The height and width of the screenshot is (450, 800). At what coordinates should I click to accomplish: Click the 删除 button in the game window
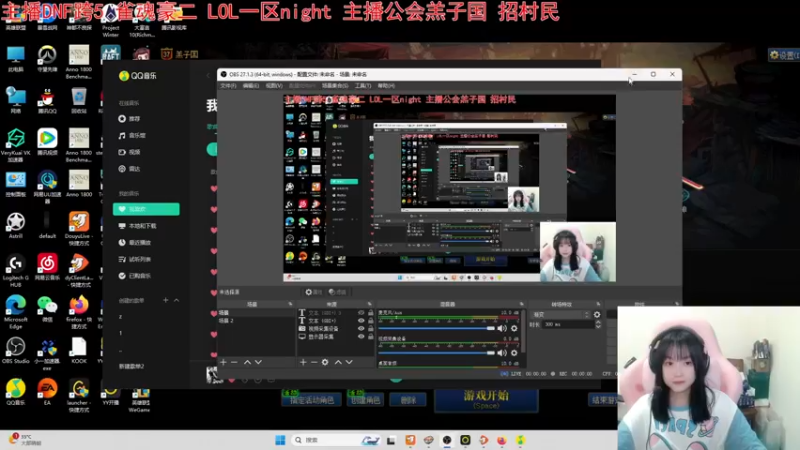408,401
